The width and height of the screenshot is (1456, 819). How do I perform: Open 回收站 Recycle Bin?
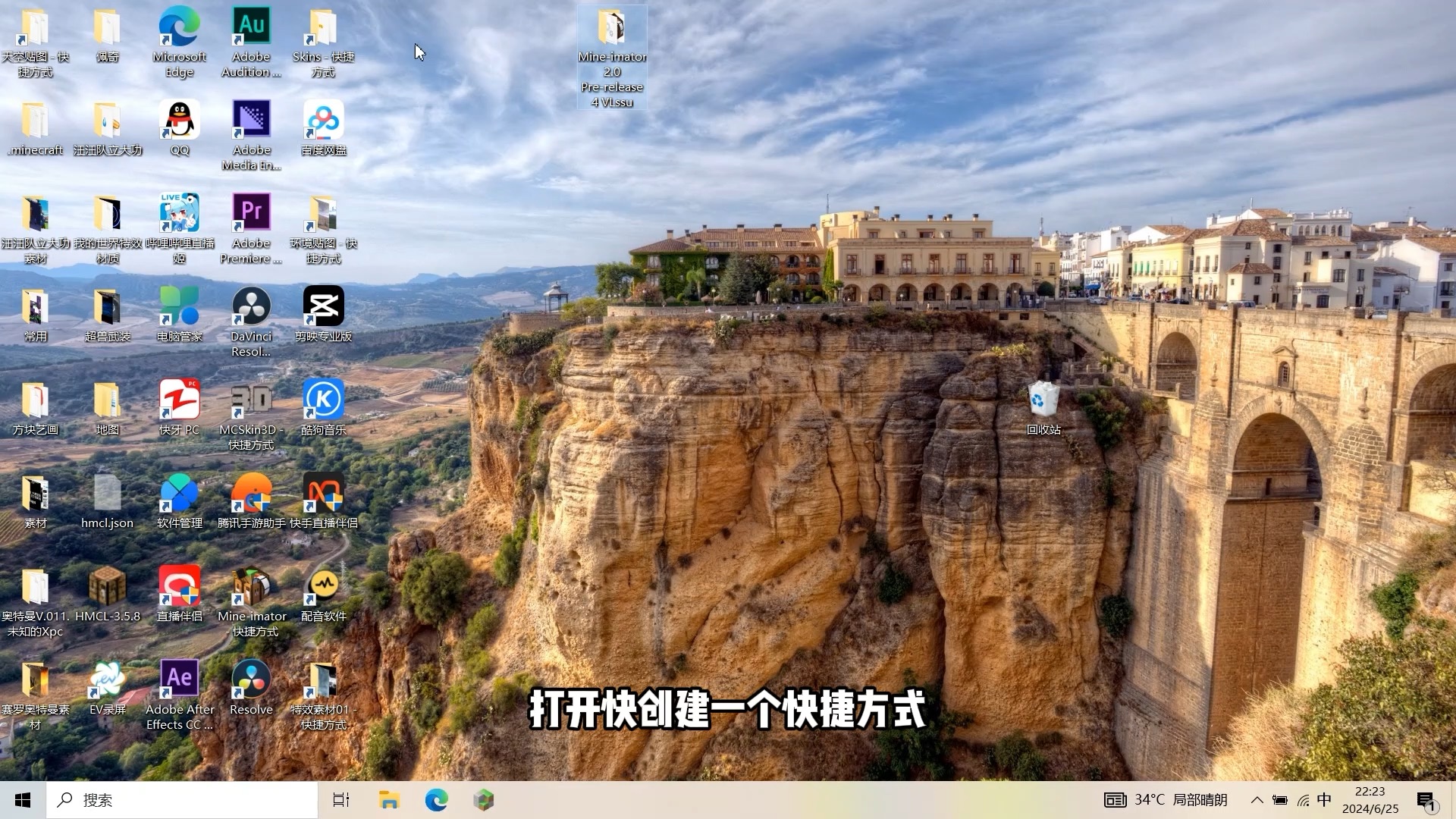tap(1041, 400)
